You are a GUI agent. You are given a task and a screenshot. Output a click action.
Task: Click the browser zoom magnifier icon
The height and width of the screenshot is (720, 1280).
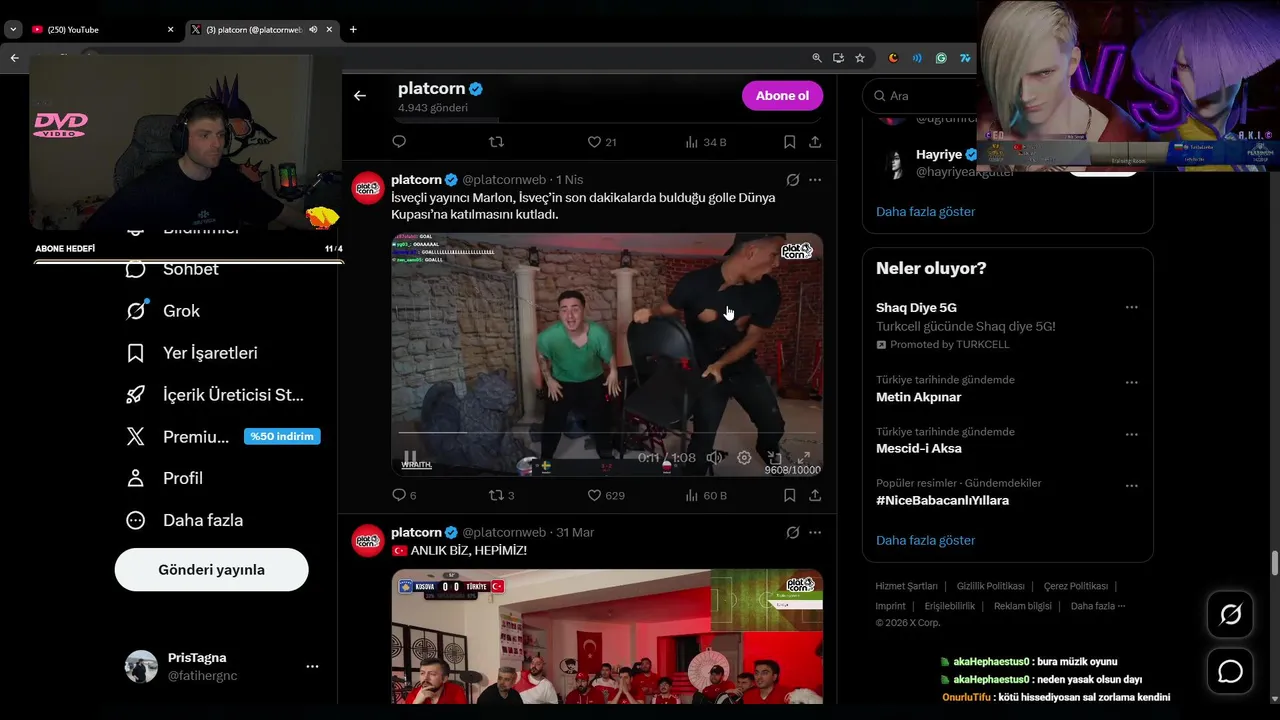tap(817, 58)
